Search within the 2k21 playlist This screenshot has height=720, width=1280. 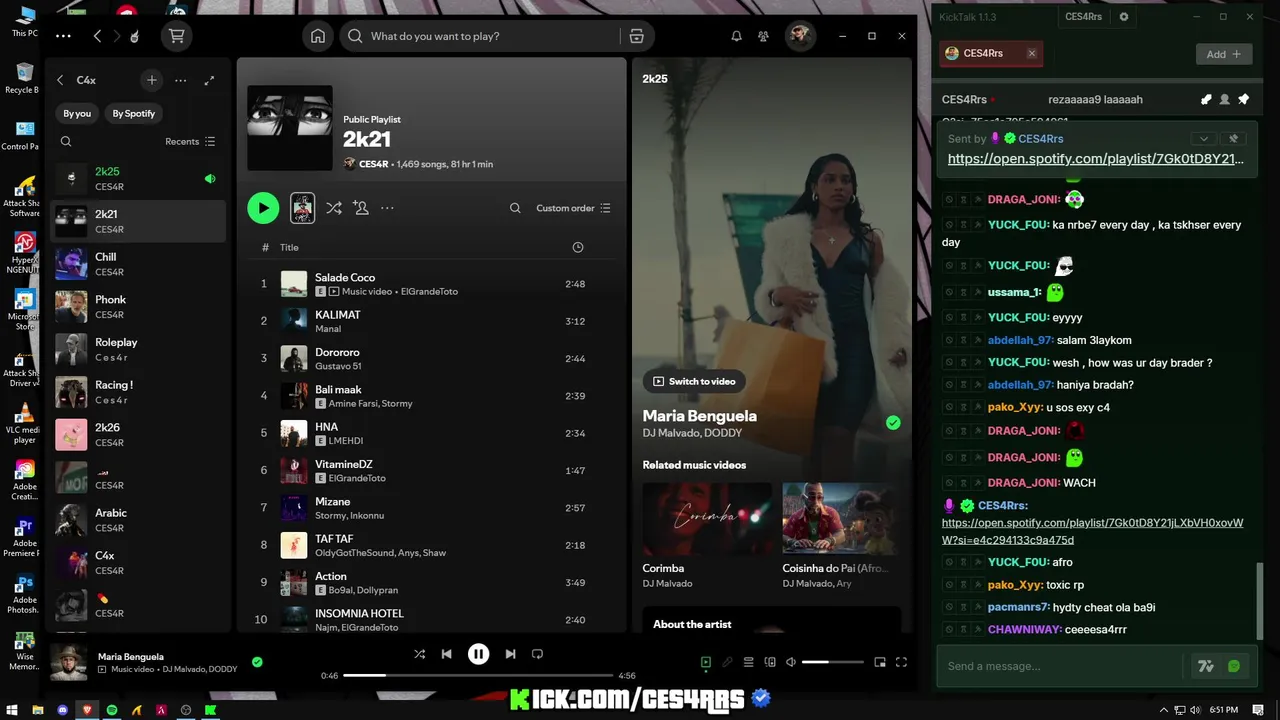pos(515,208)
